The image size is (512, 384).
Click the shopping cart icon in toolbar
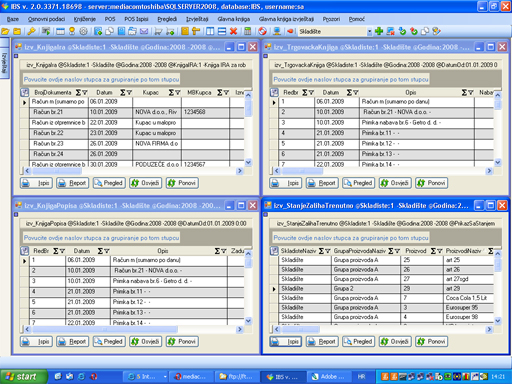pyautogui.click(x=158, y=32)
